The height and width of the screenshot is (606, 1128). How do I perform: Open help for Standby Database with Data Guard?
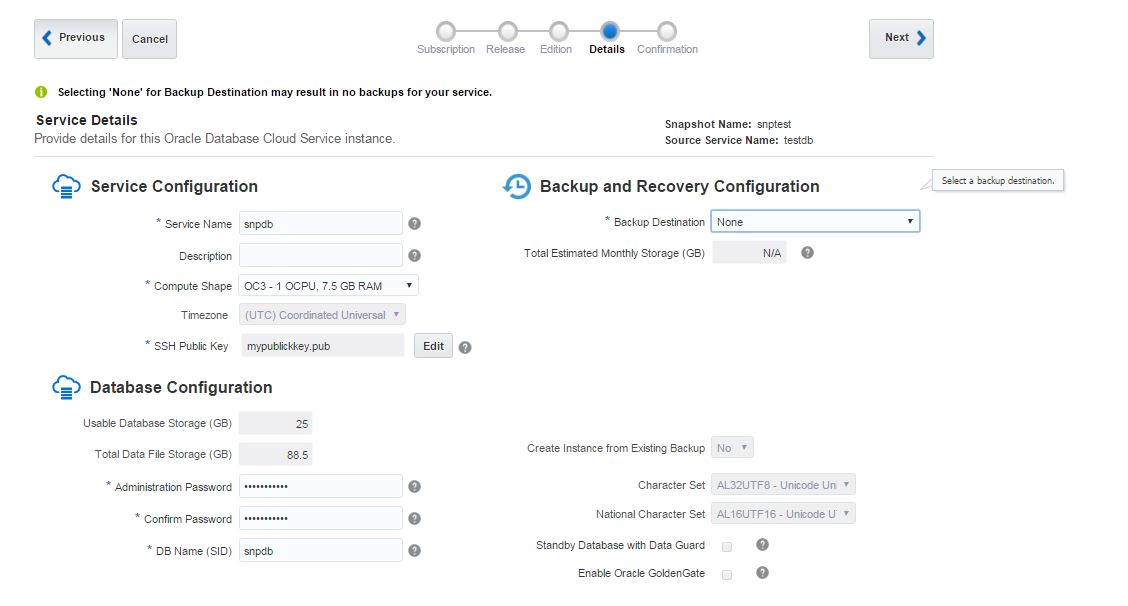click(x=763, y=545)
